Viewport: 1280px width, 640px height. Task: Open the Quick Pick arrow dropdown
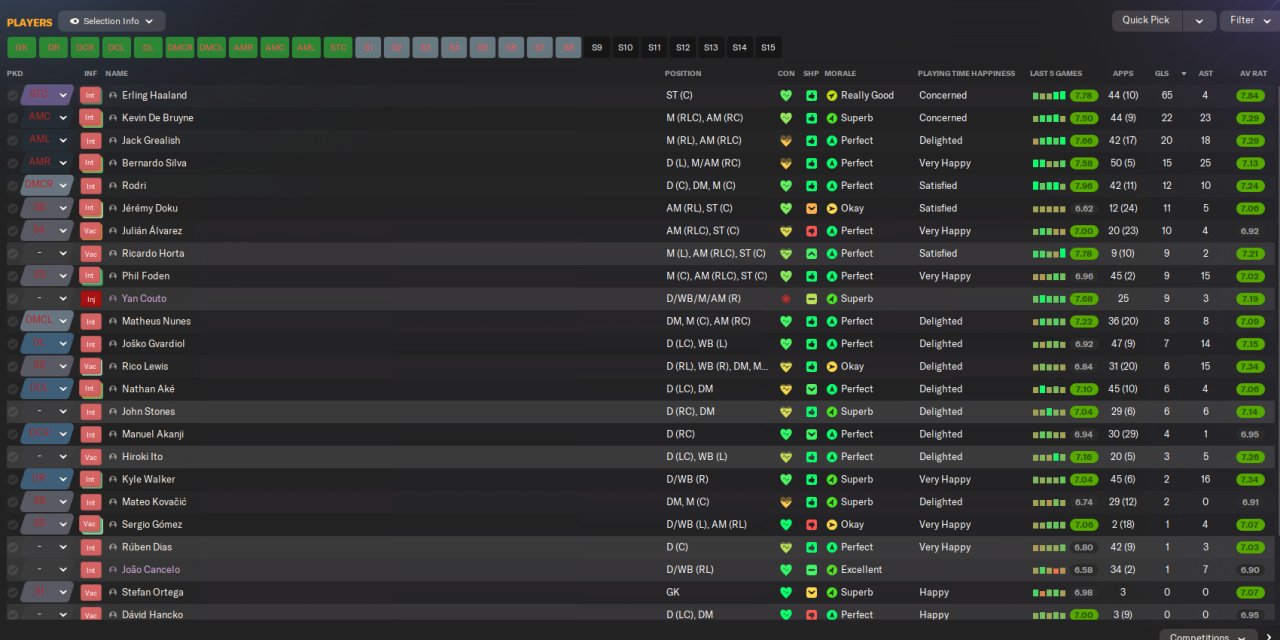(1199, 20)
